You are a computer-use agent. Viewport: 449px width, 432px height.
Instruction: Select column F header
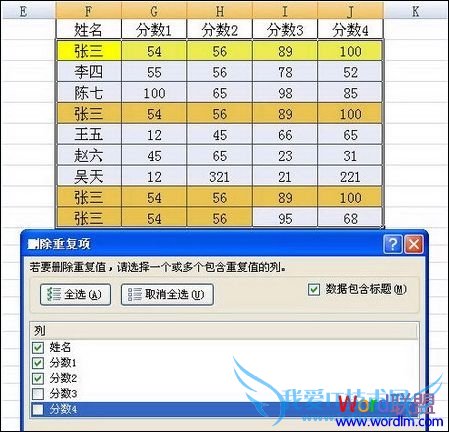pos(88,11)
